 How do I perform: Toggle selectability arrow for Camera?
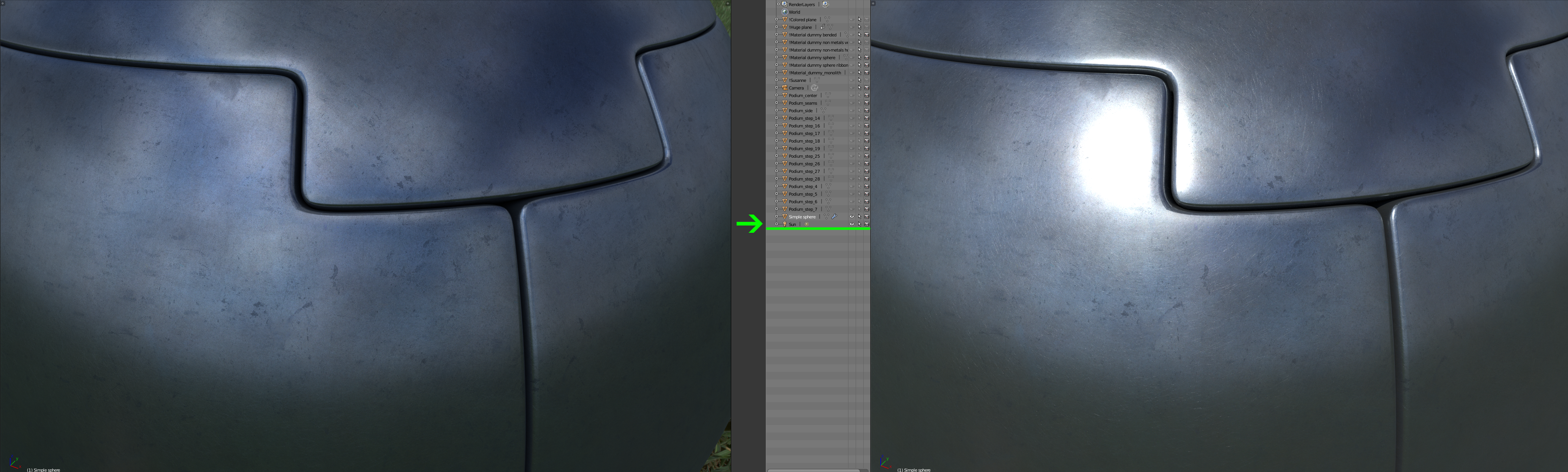coord(859,88)
